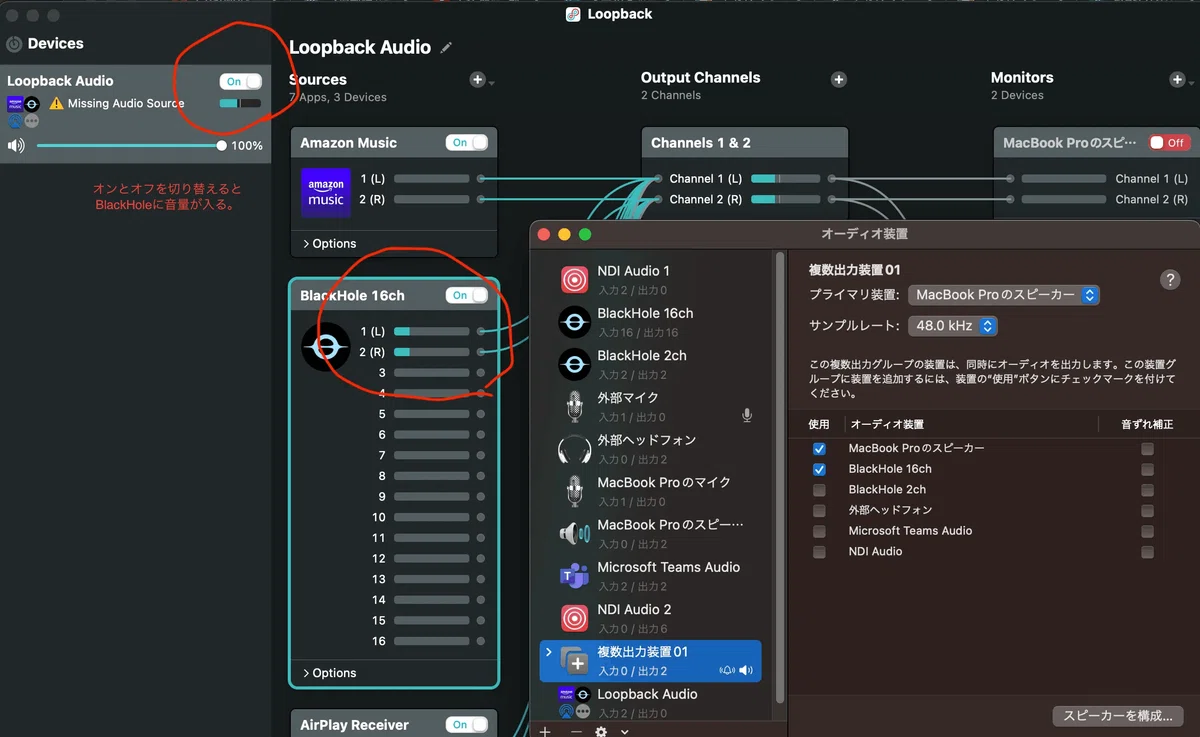Click the speaker volume icon in Devices sidebar
The image size is (1200, 737).
coord(16,146)
